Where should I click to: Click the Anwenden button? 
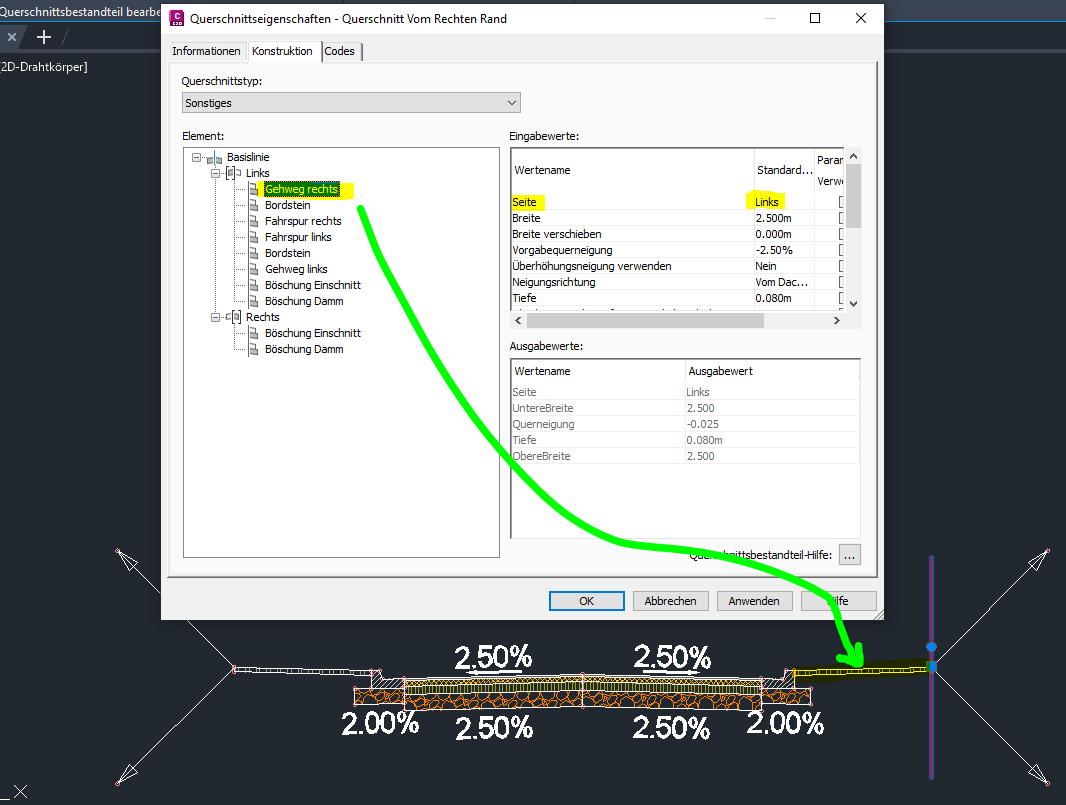coord(754,601)
